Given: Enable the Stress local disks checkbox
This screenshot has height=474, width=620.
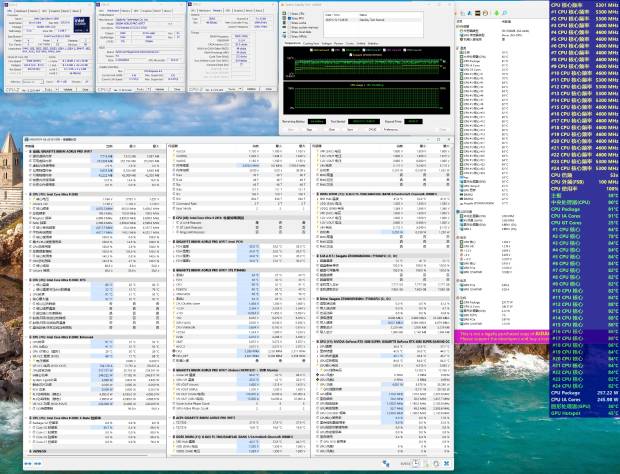Looking at the screenshot, I should 289,32.
